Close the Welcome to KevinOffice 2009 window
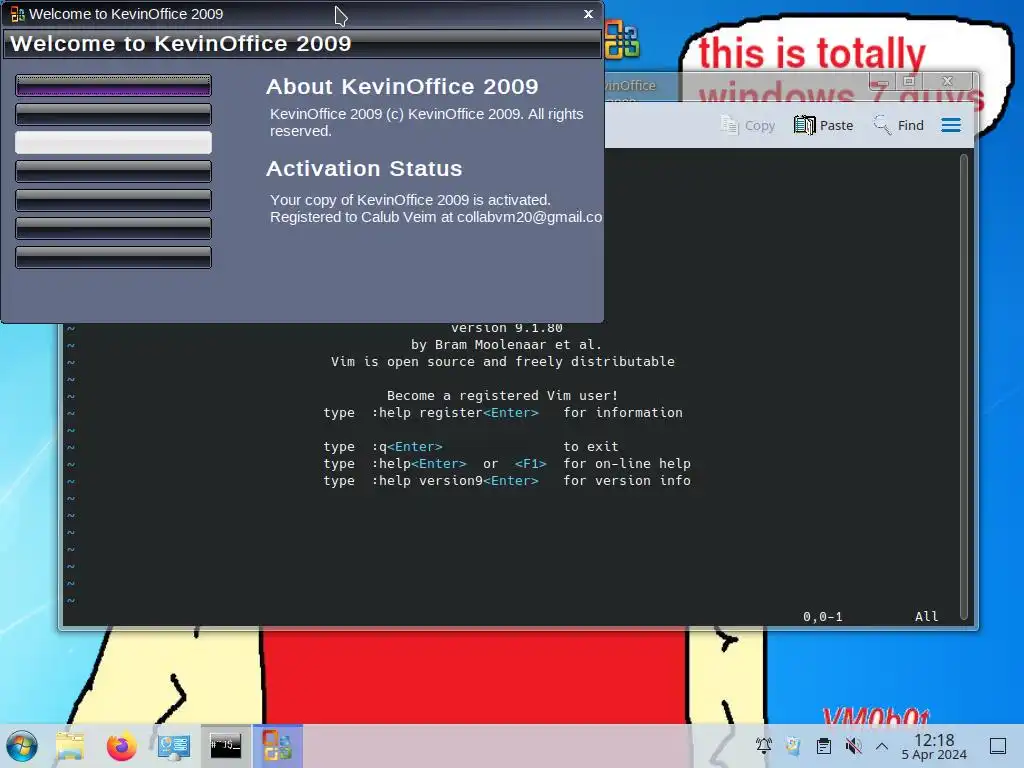The width and height of the screenshot is (1024, 768). click(x=588, y=14)
